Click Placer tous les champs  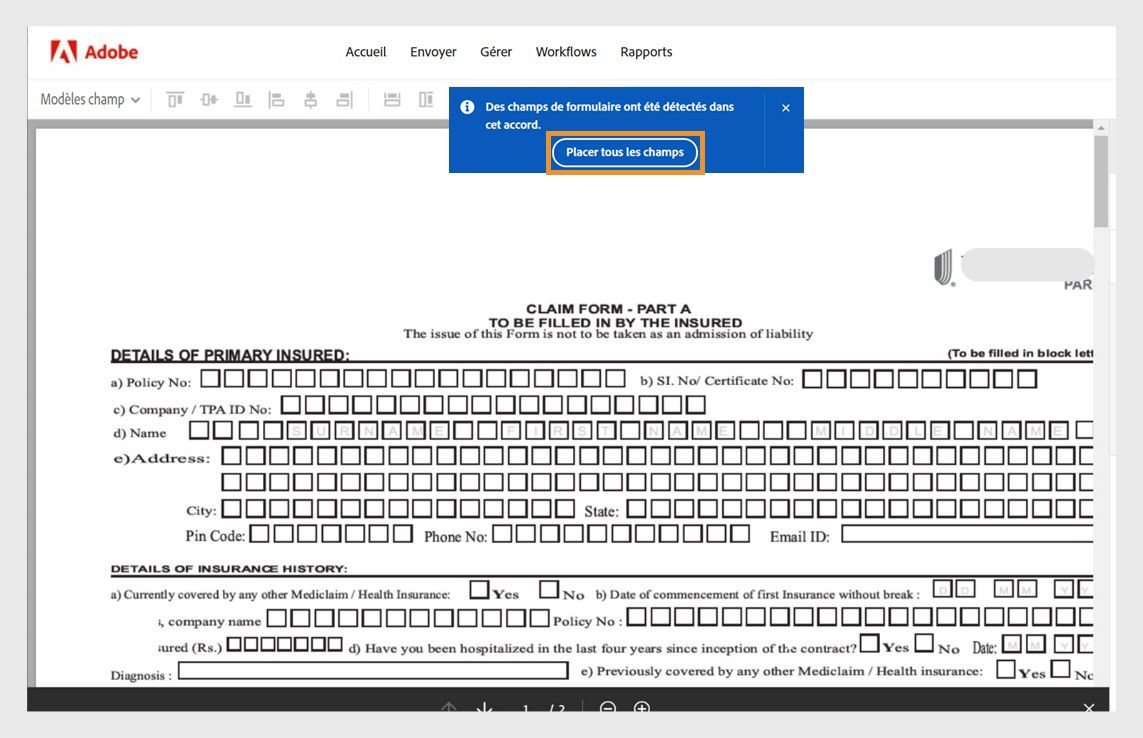[x=624, y=152]
